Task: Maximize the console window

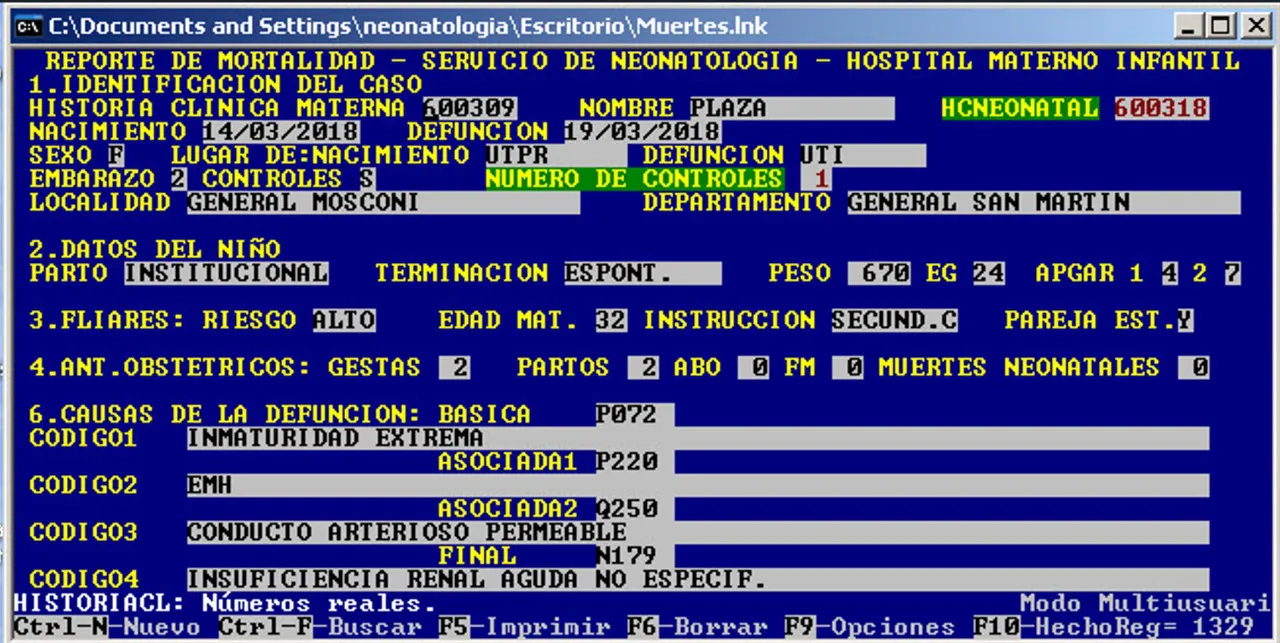Action: coord(1218,25)
